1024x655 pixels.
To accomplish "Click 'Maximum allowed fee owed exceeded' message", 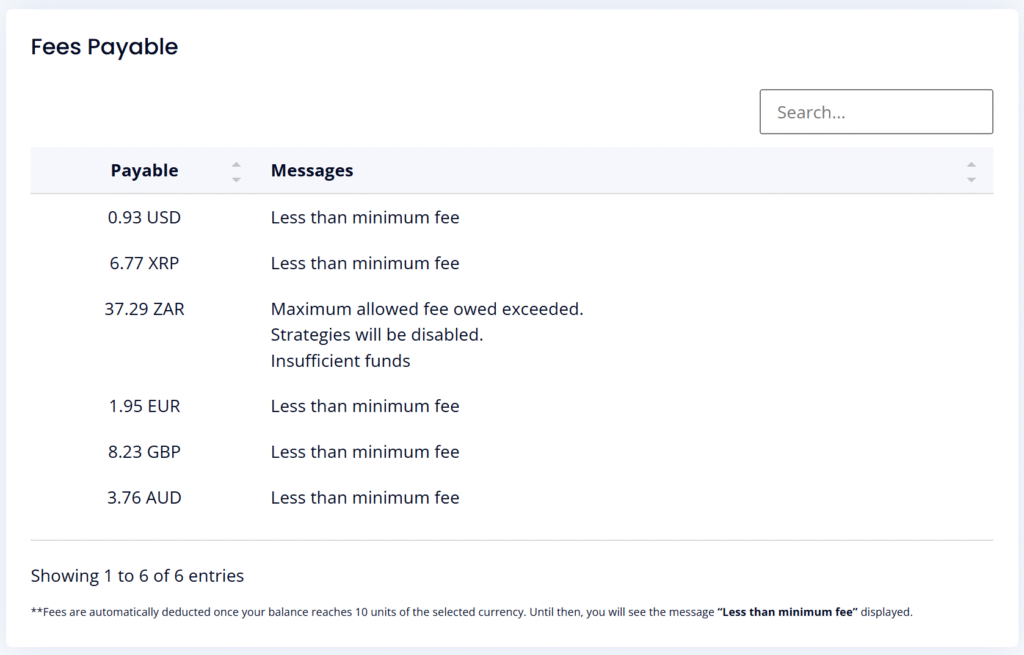I will coord(427,309).
